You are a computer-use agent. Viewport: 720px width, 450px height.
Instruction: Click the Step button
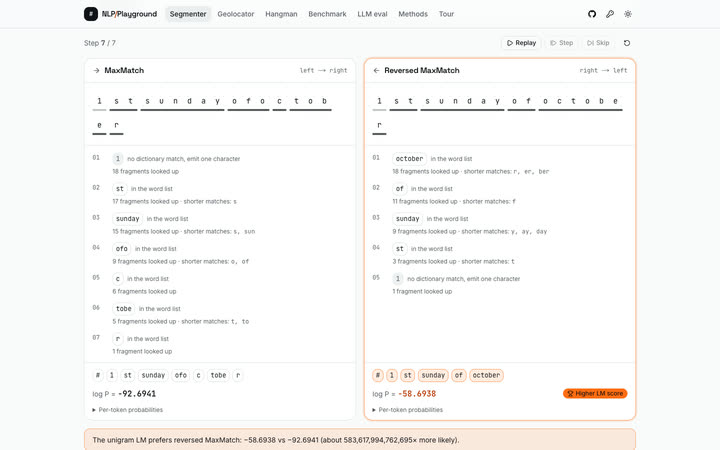point(562,43)
